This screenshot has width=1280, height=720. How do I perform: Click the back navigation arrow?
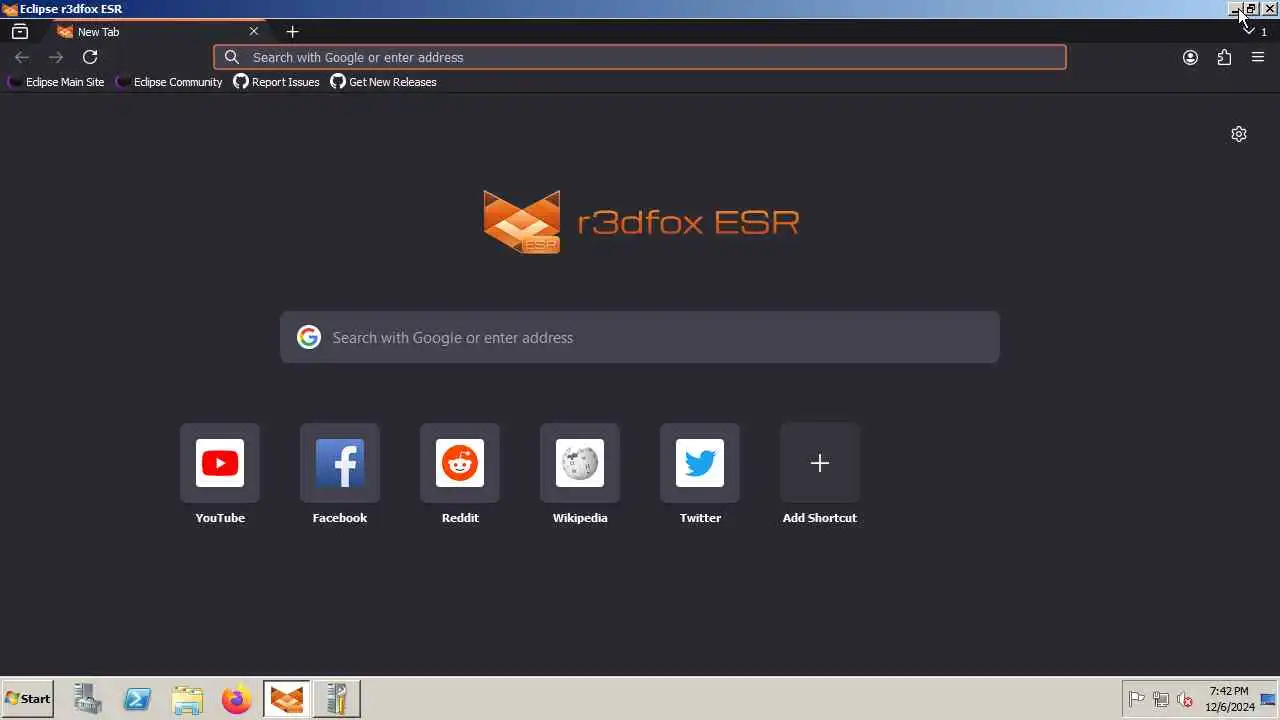(22, 57)
